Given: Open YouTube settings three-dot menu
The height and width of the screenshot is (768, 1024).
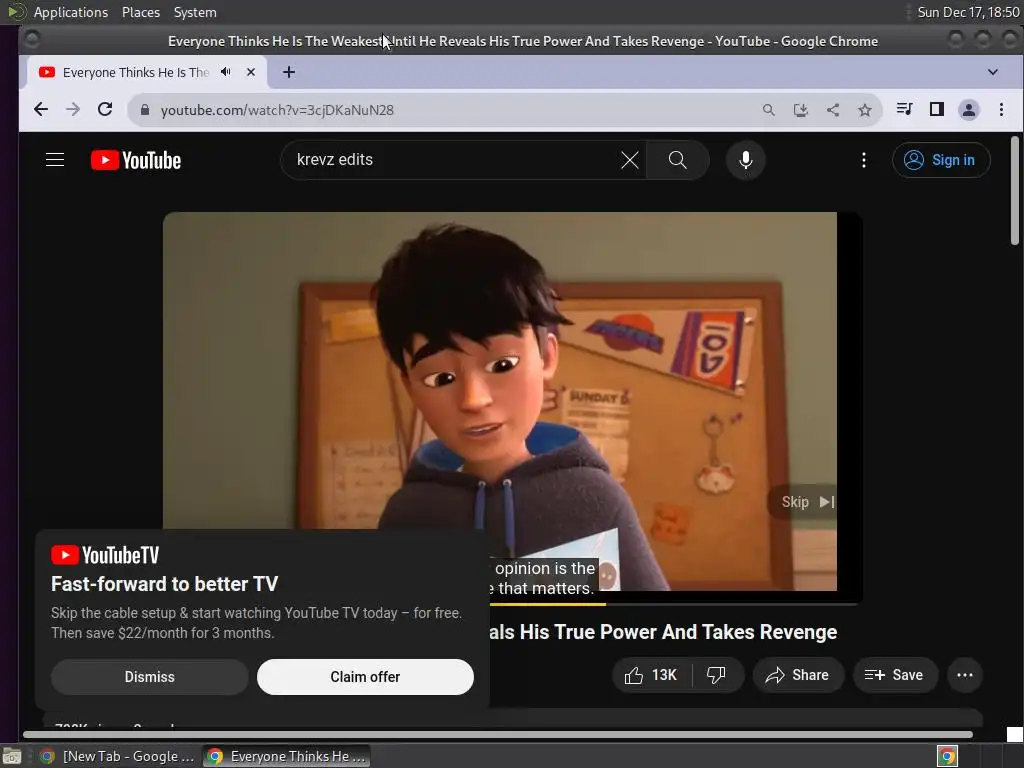Looking at the screenshot, I should 864,160.
